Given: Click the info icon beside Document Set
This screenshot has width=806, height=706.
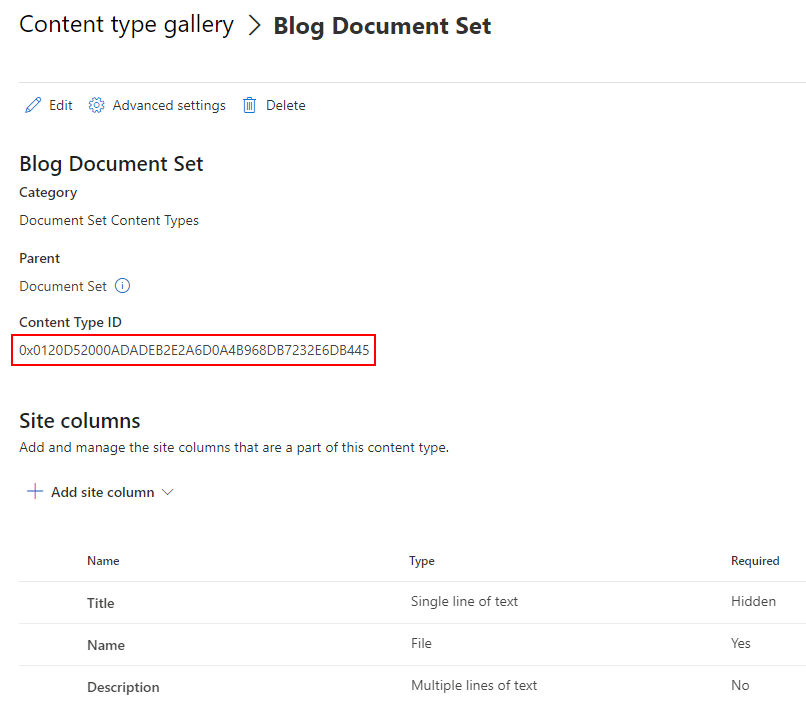Looking at the screenshot, I should point(122,286).
